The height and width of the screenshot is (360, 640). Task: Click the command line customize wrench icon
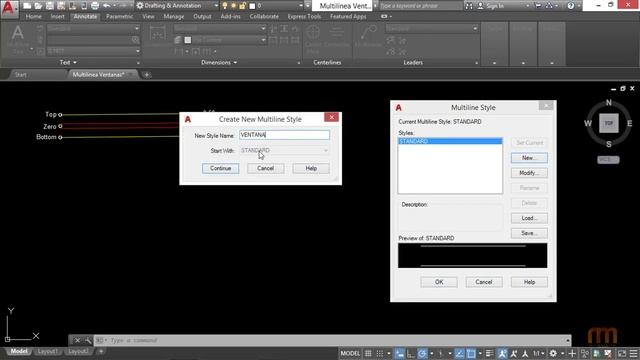pos(88,340)
